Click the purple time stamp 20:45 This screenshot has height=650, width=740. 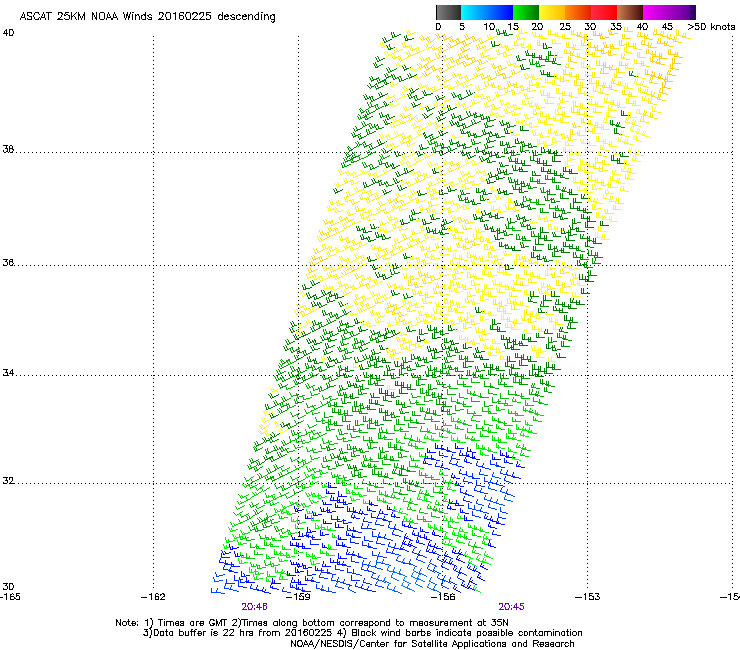tap(512, 607)
